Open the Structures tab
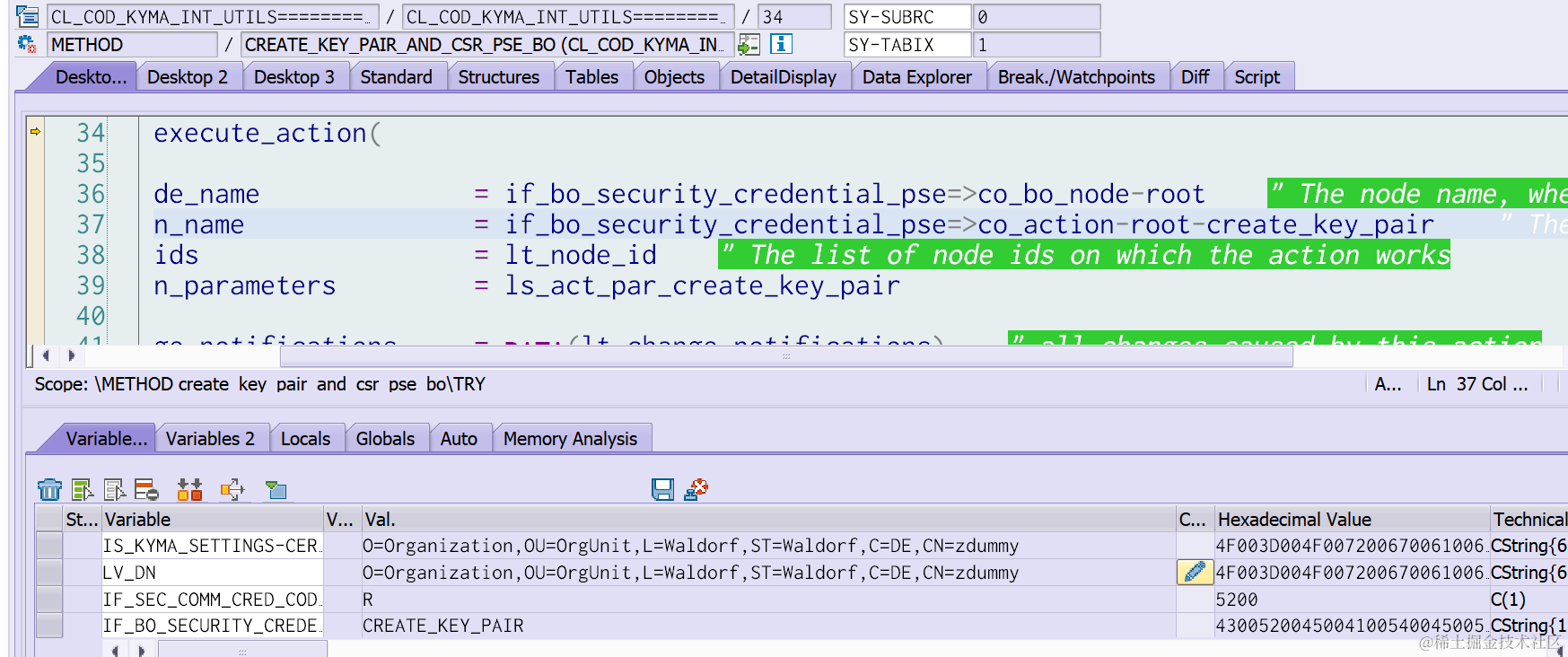 pyautogui.click(x=499, y=77)
